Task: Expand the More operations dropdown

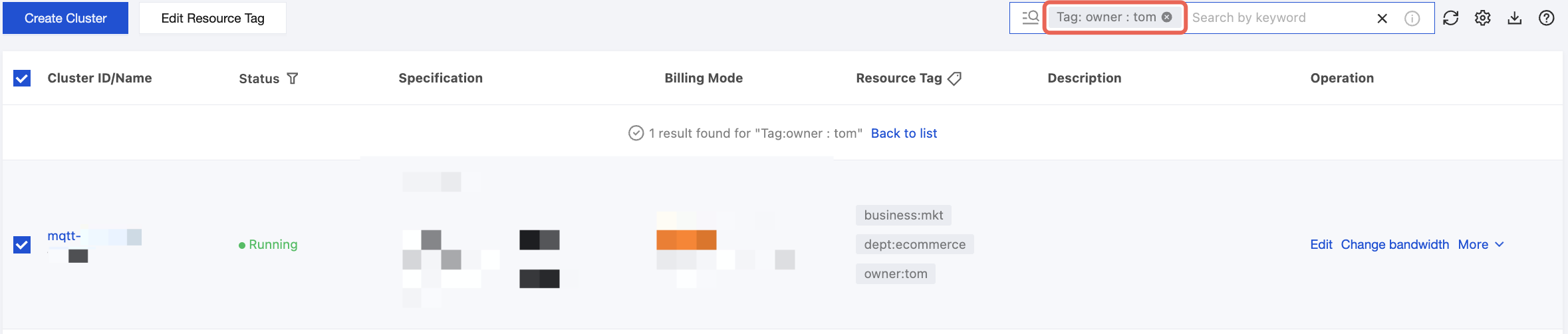Action: coord(1481,244)
